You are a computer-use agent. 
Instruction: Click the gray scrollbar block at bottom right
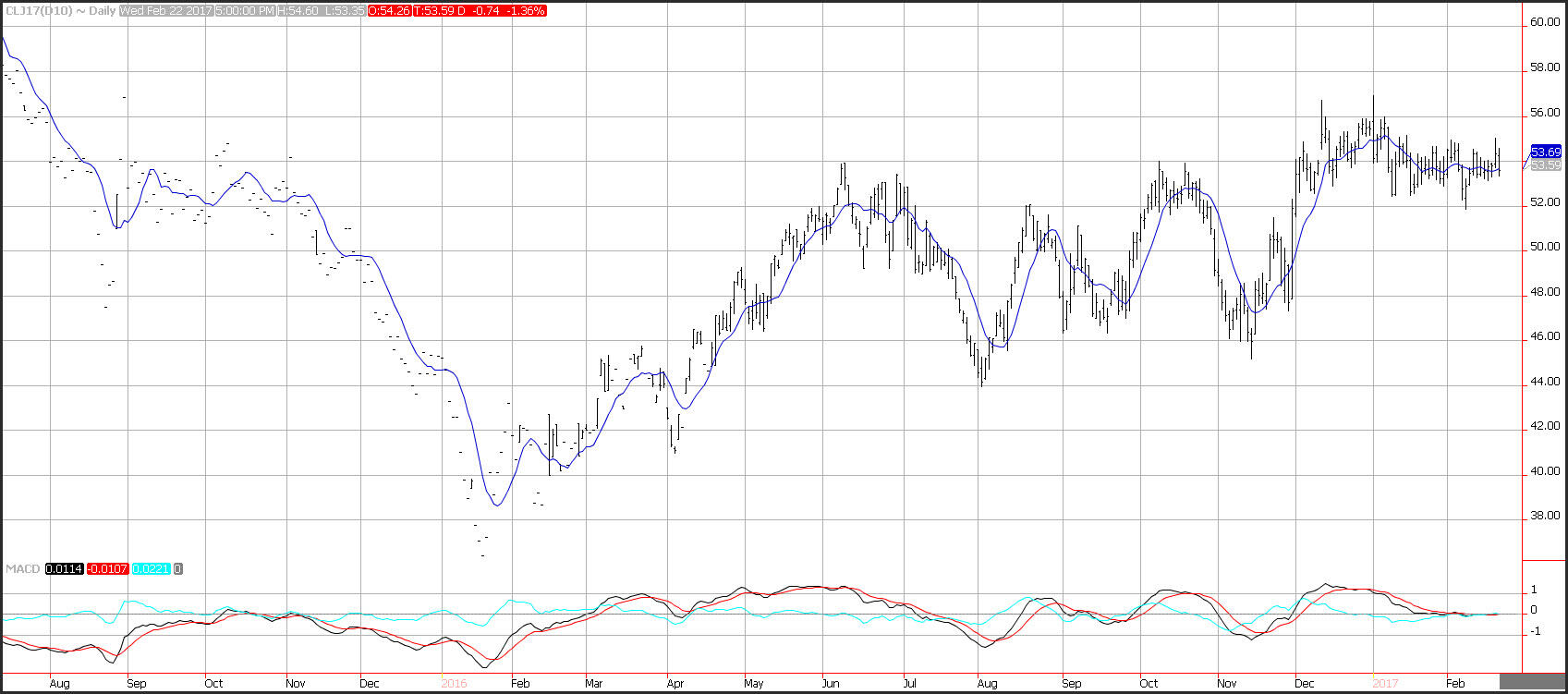[x=1544, y=683]
